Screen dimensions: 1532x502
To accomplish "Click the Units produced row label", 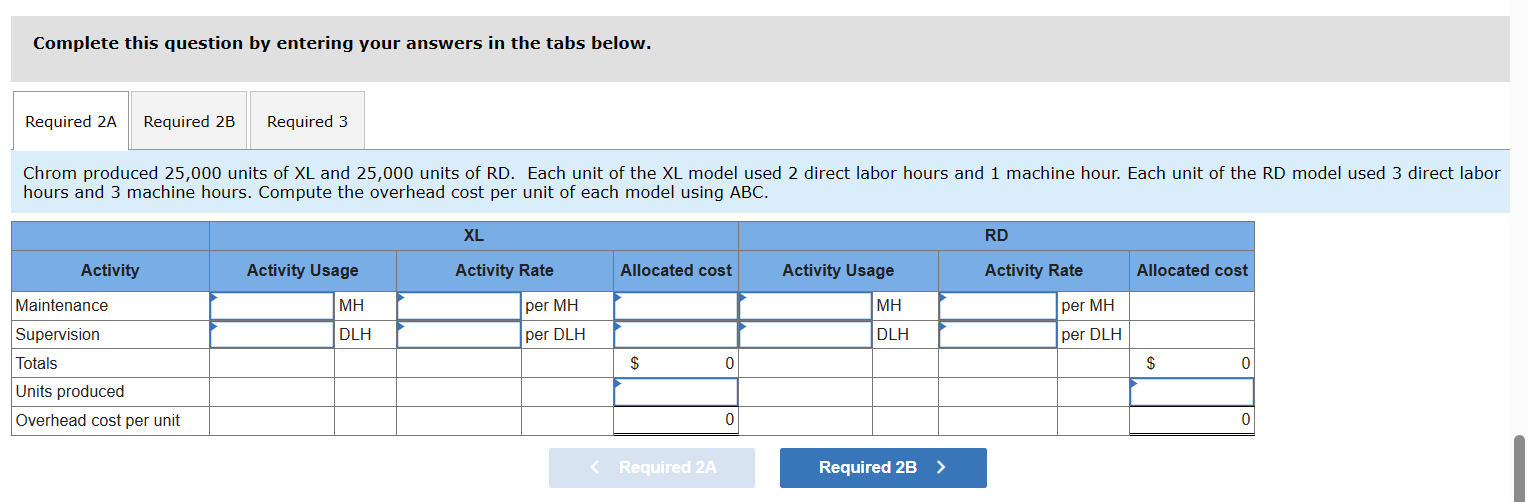I will pyautogui.click(x=70, y=391).
